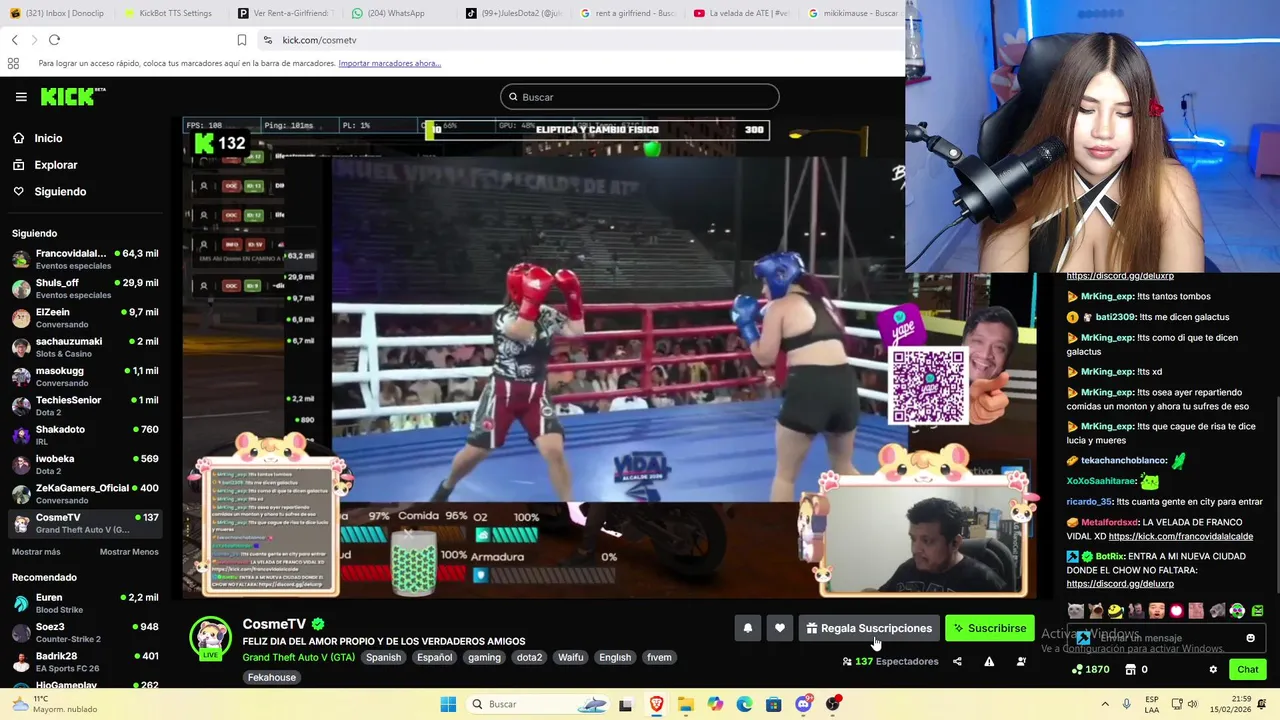Click the share stream icon
The width and height of the screenshot is (1280, 720).
pos(957,661)
